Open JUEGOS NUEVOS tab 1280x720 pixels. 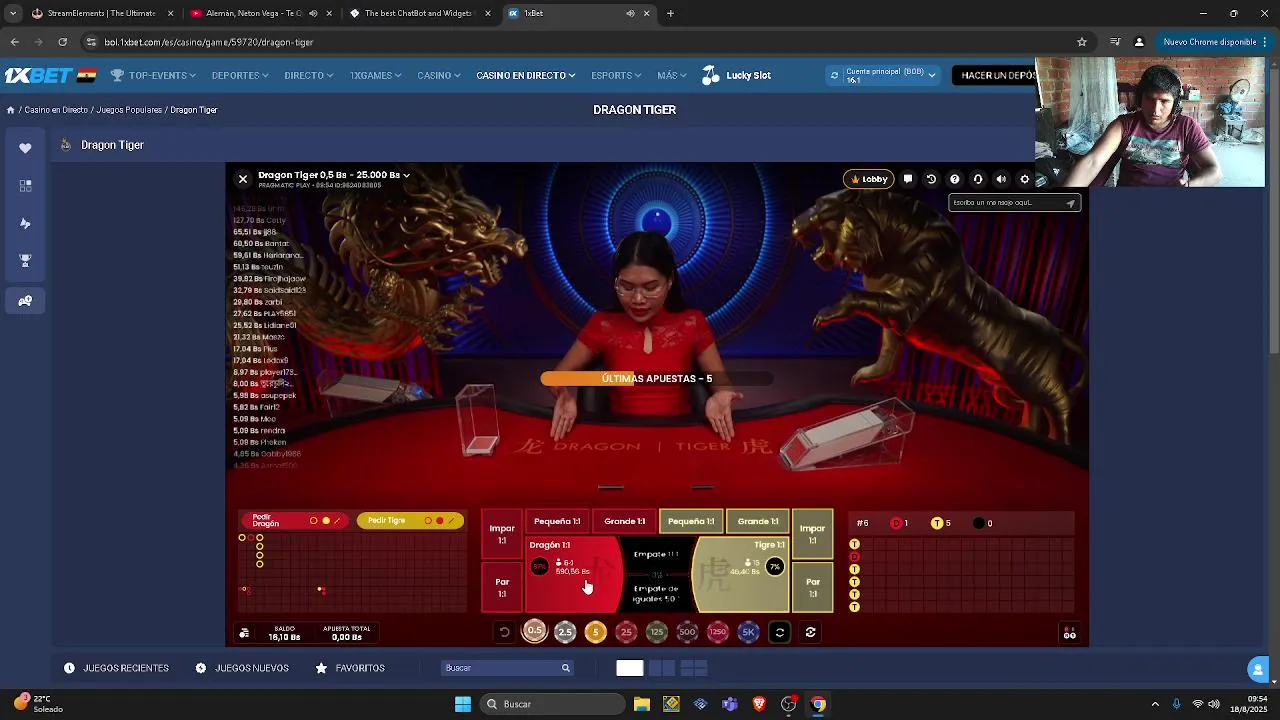[x=242, y=668]
